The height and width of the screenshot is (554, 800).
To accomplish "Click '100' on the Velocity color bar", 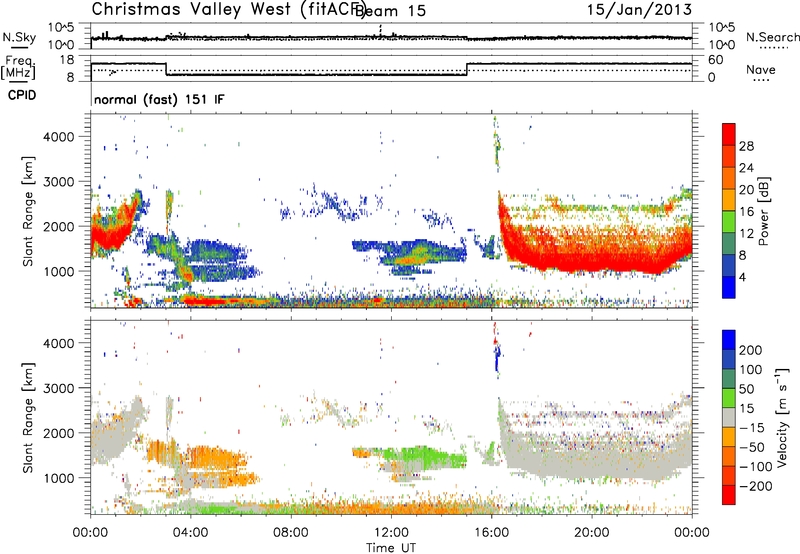I will pyautogui.click(x=750, y=370).
